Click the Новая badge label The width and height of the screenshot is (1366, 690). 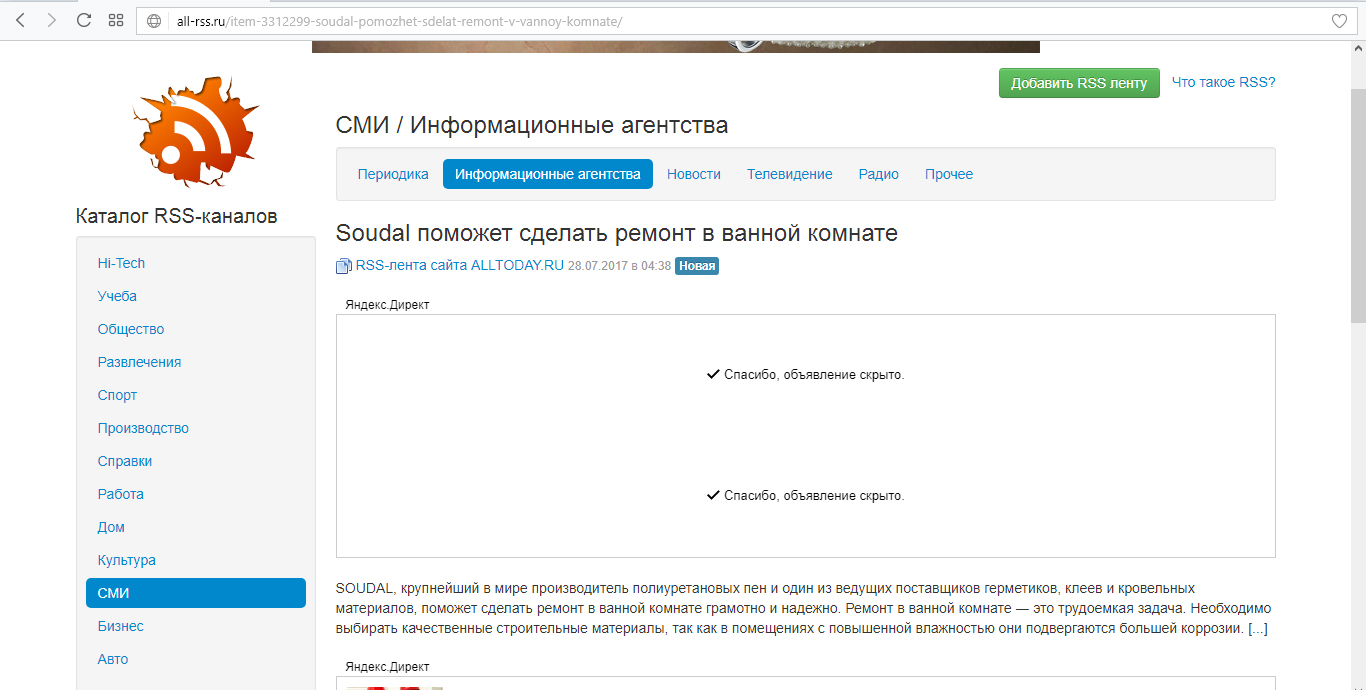(697, 266)
